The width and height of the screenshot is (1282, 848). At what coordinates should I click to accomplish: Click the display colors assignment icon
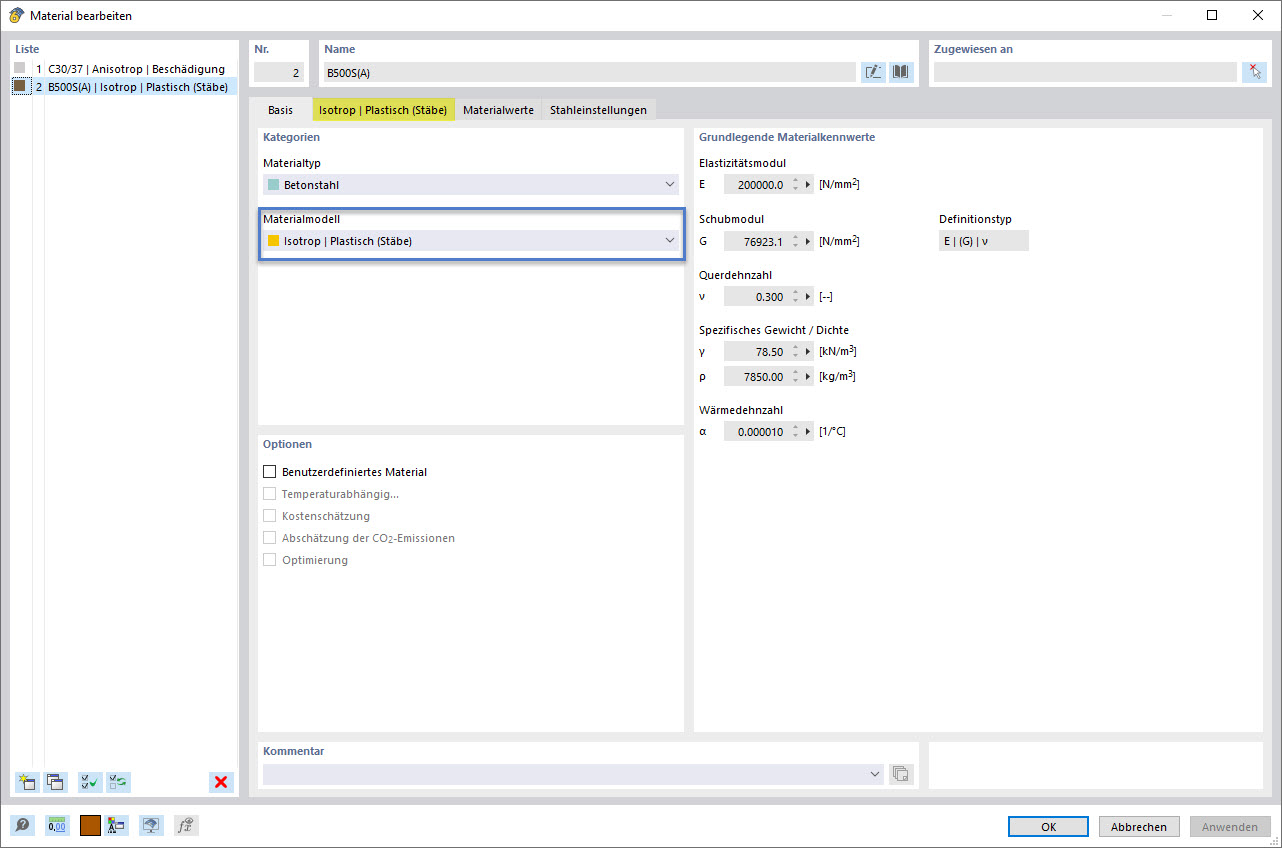117,826
